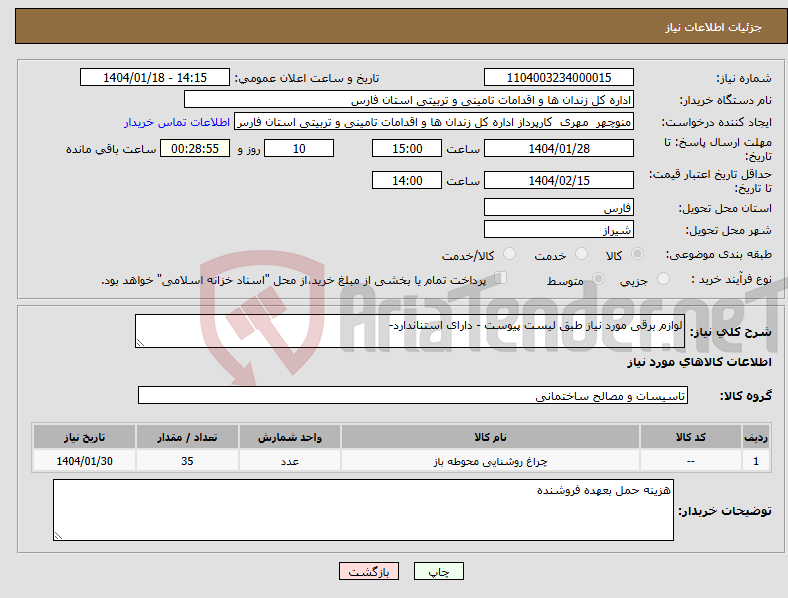The height and width of the screenshot is (598, 788).
Task: Select the متوسط purchase type radio
Action: 598,279
